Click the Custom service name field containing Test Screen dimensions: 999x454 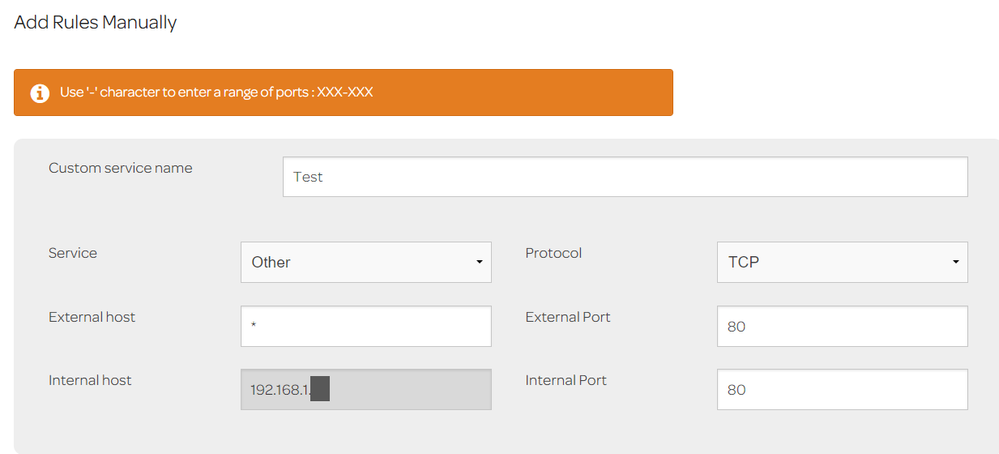pyautogui.click(x=625, y=177)
